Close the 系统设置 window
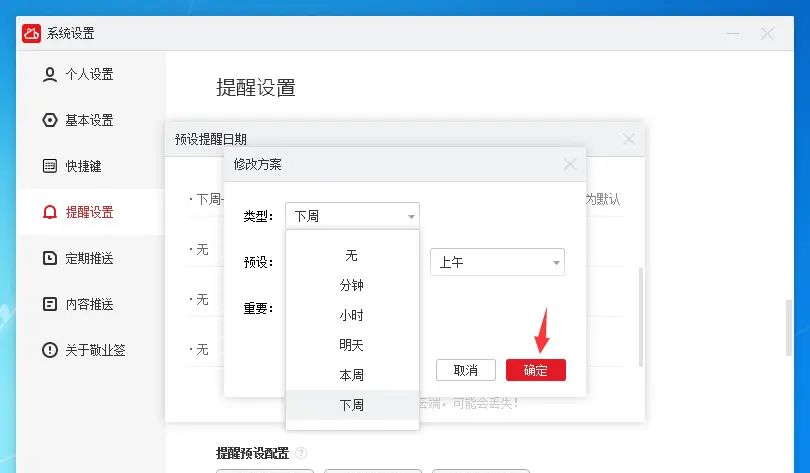 click(x=767, y=34)
